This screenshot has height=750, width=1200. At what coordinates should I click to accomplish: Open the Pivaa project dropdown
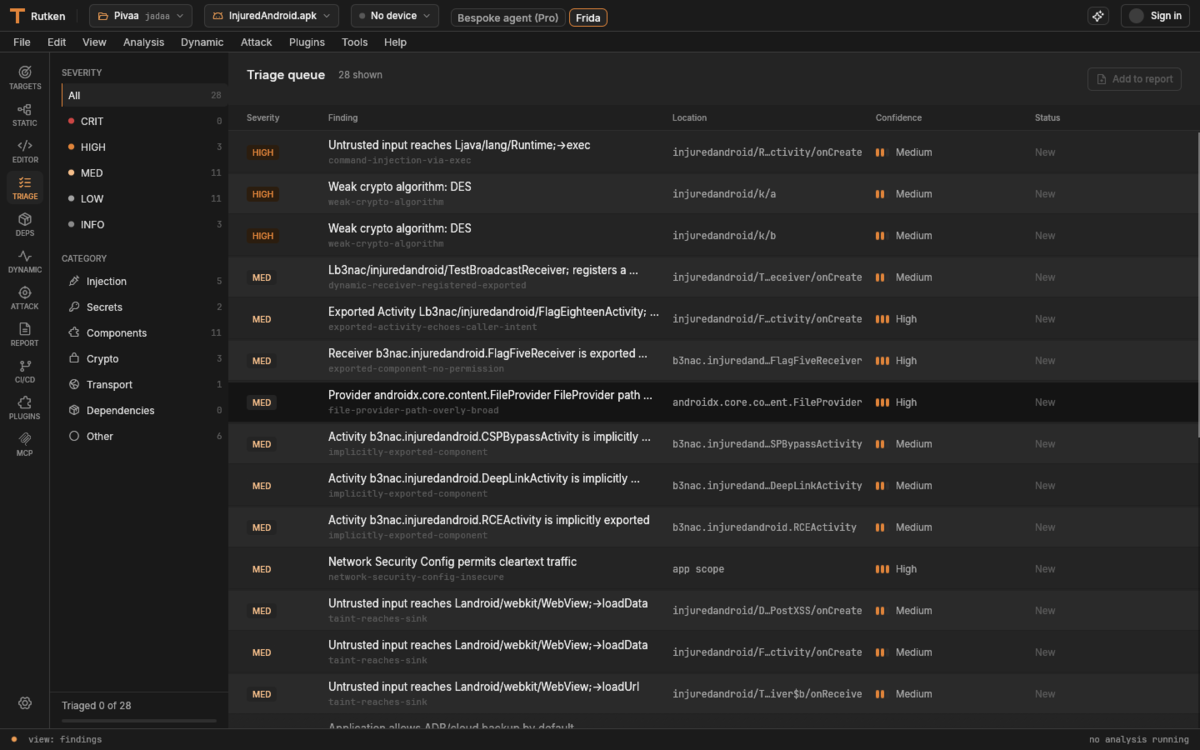pos(141,16)
